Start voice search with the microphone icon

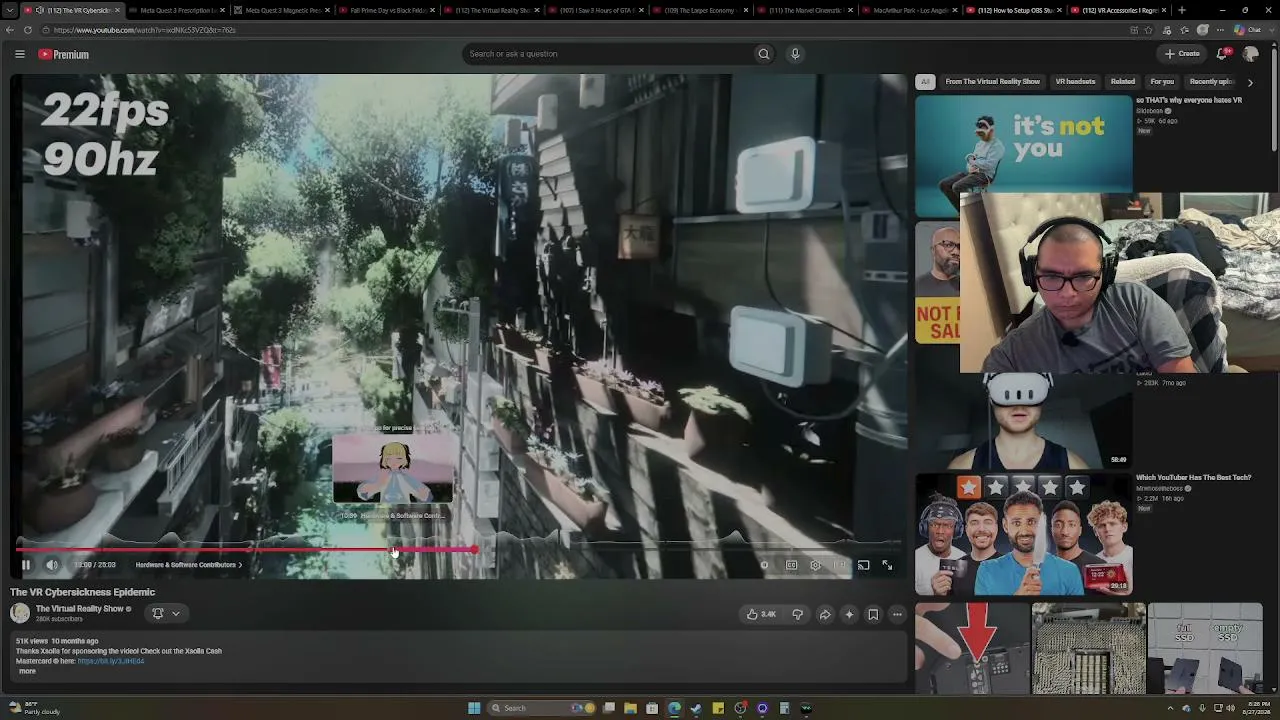(x=795, y=54)
